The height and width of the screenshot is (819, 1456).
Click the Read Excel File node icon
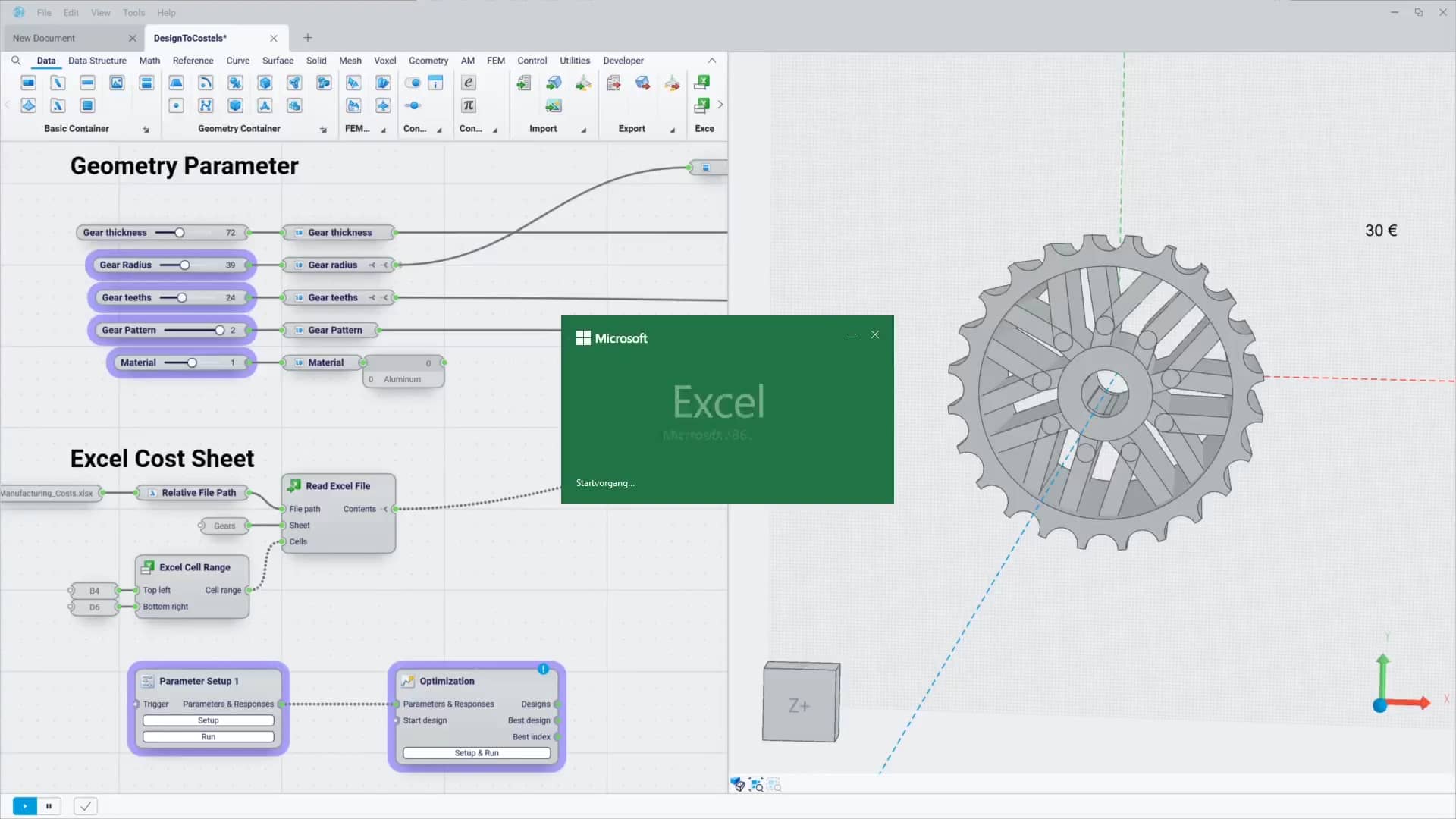pos(294,485)
